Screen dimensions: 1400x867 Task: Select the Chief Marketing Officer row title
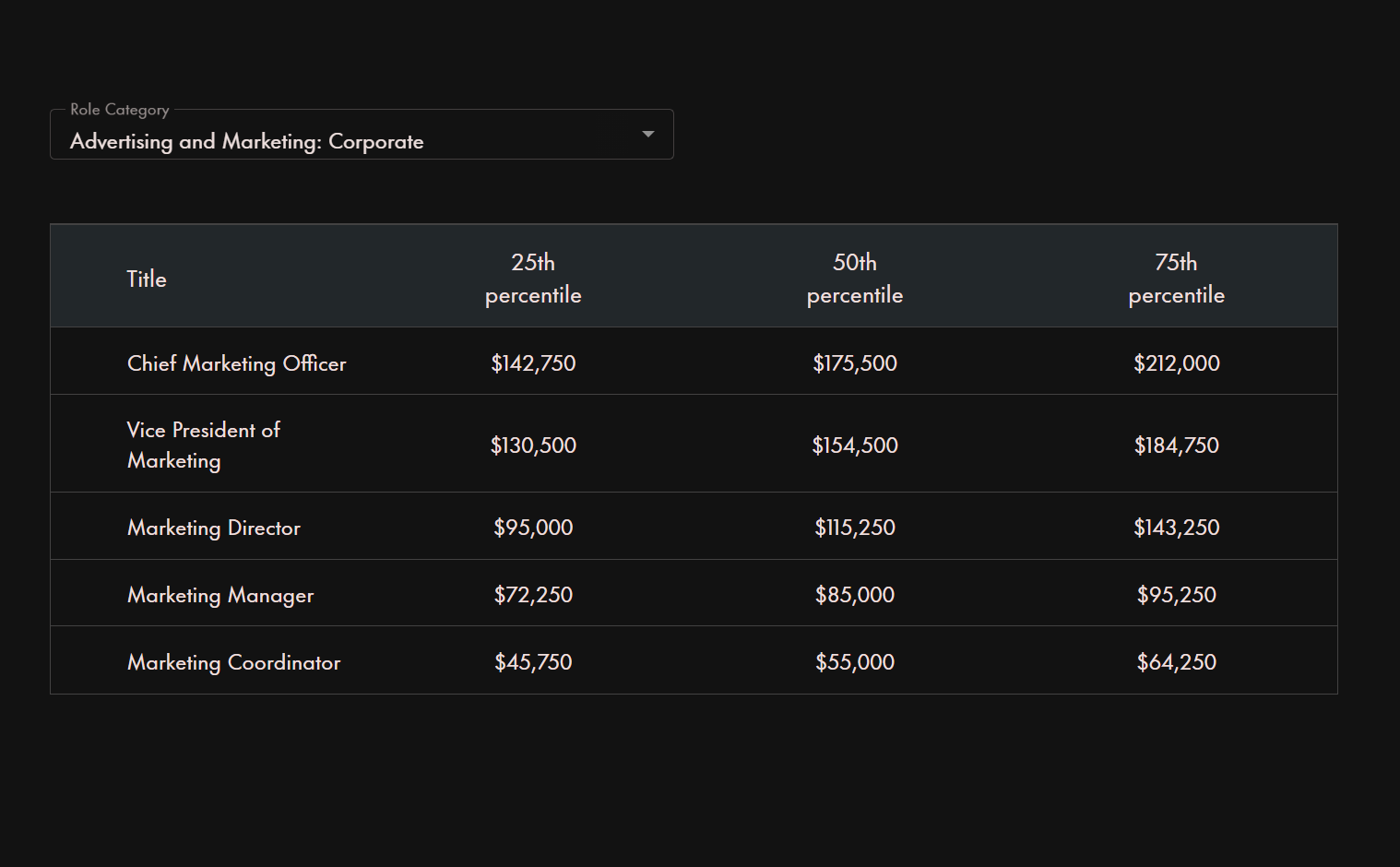click(236, 363)
